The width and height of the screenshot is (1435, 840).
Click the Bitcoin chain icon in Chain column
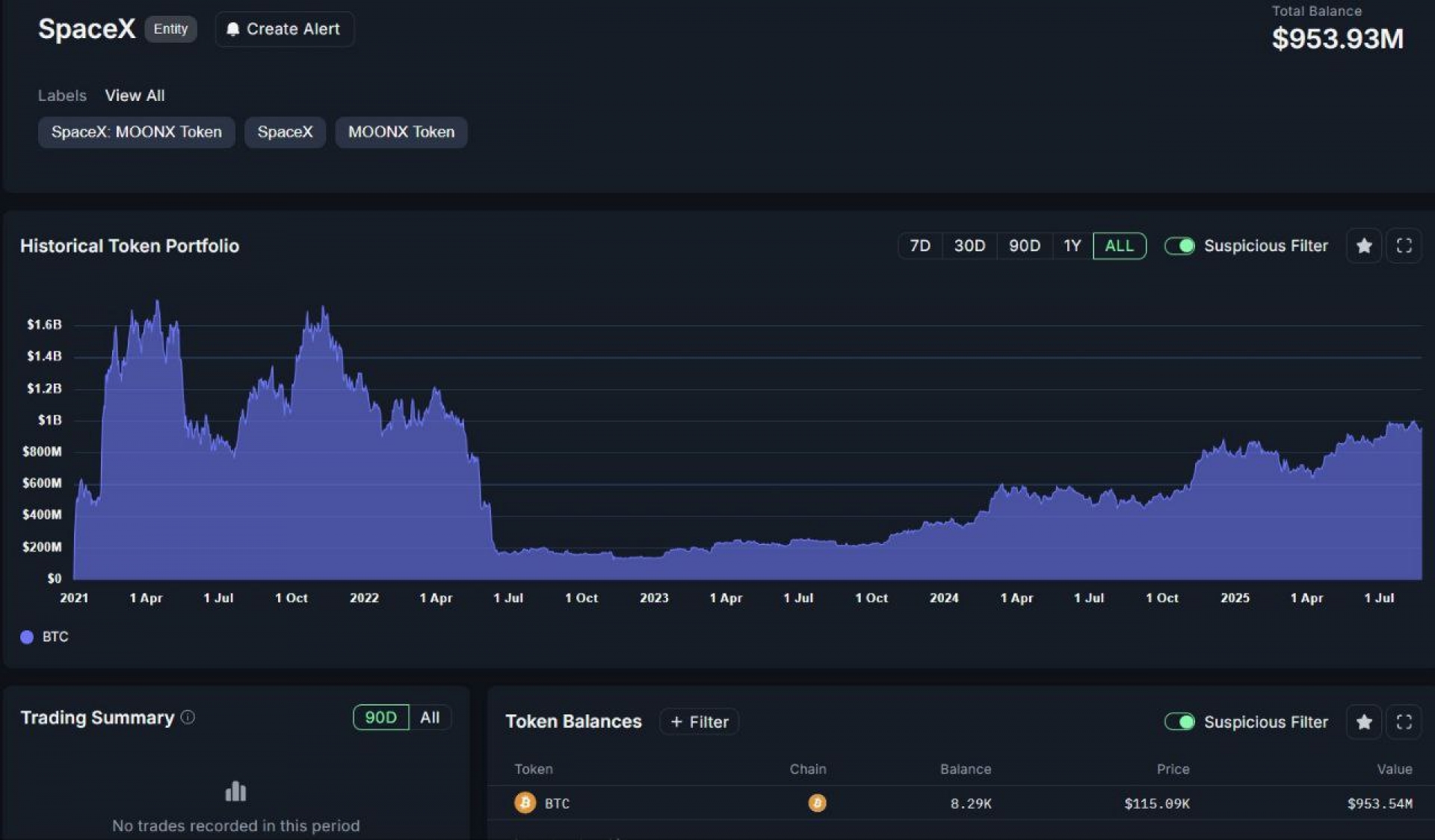tap(817, 803)
